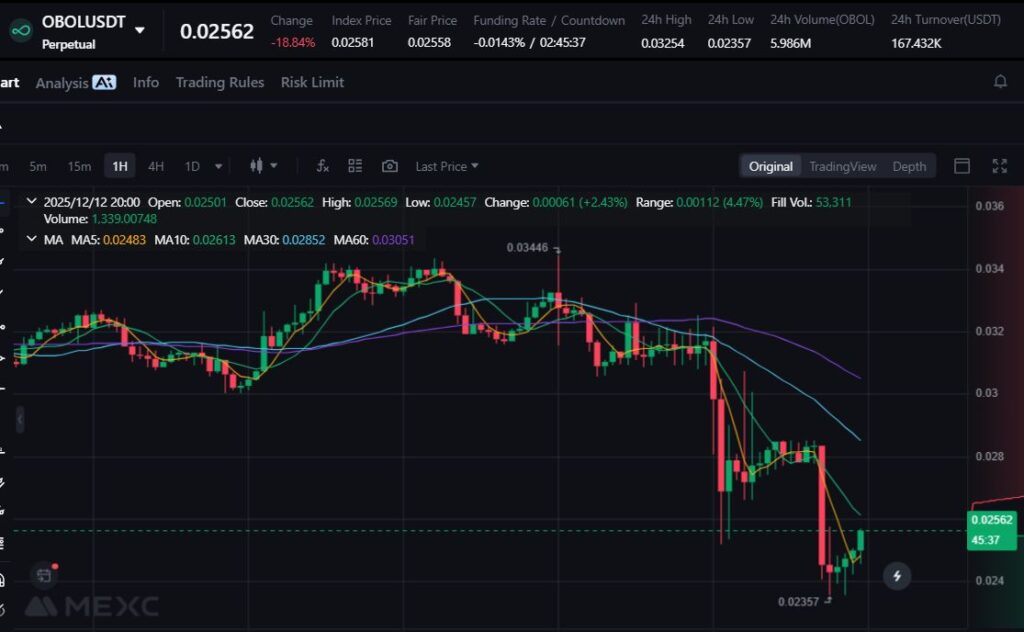Screen dimensions: 1024x632
Task: Switch chart view to Depth
Action: point(909,166)
